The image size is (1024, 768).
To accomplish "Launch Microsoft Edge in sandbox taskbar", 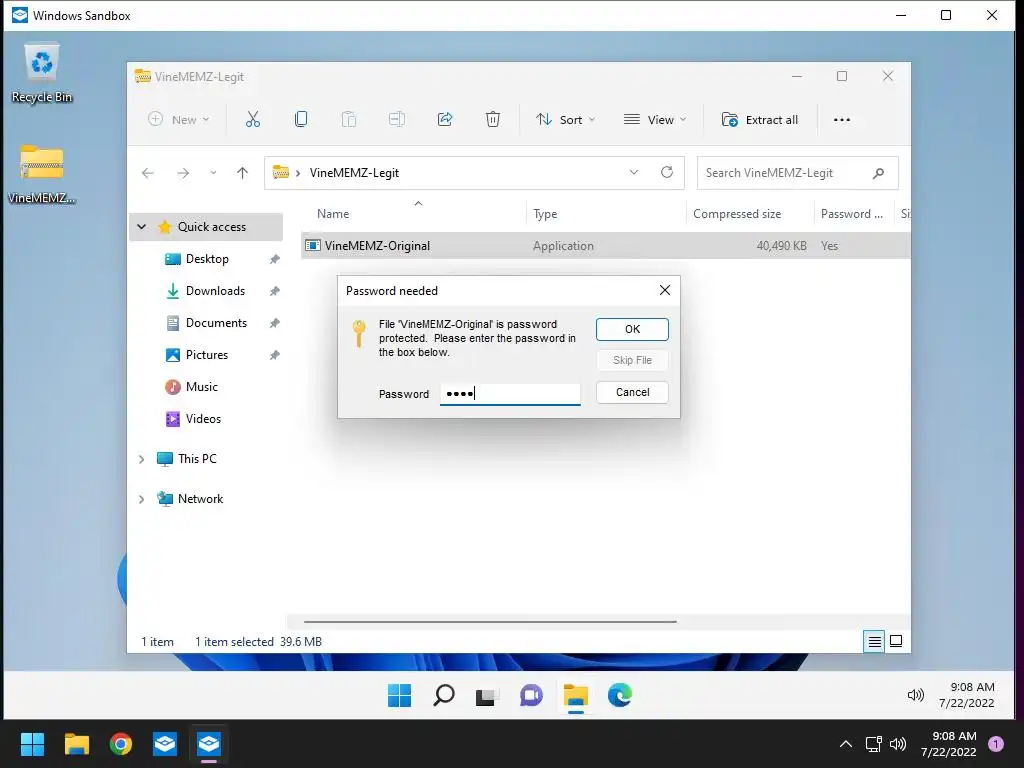I will point(619,696).
